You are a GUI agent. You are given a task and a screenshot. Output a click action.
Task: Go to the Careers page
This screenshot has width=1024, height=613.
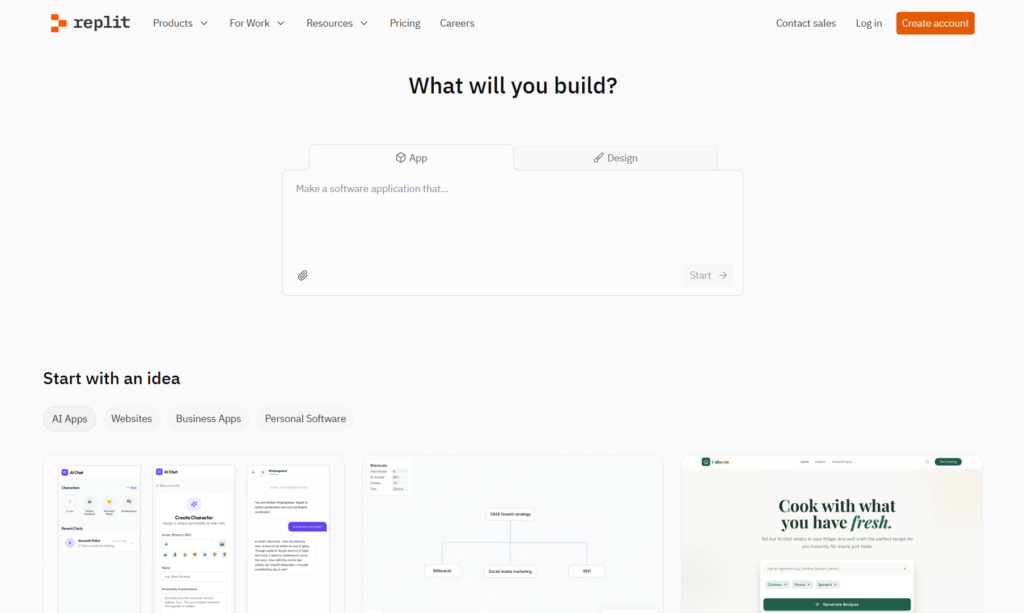[457, 23]
